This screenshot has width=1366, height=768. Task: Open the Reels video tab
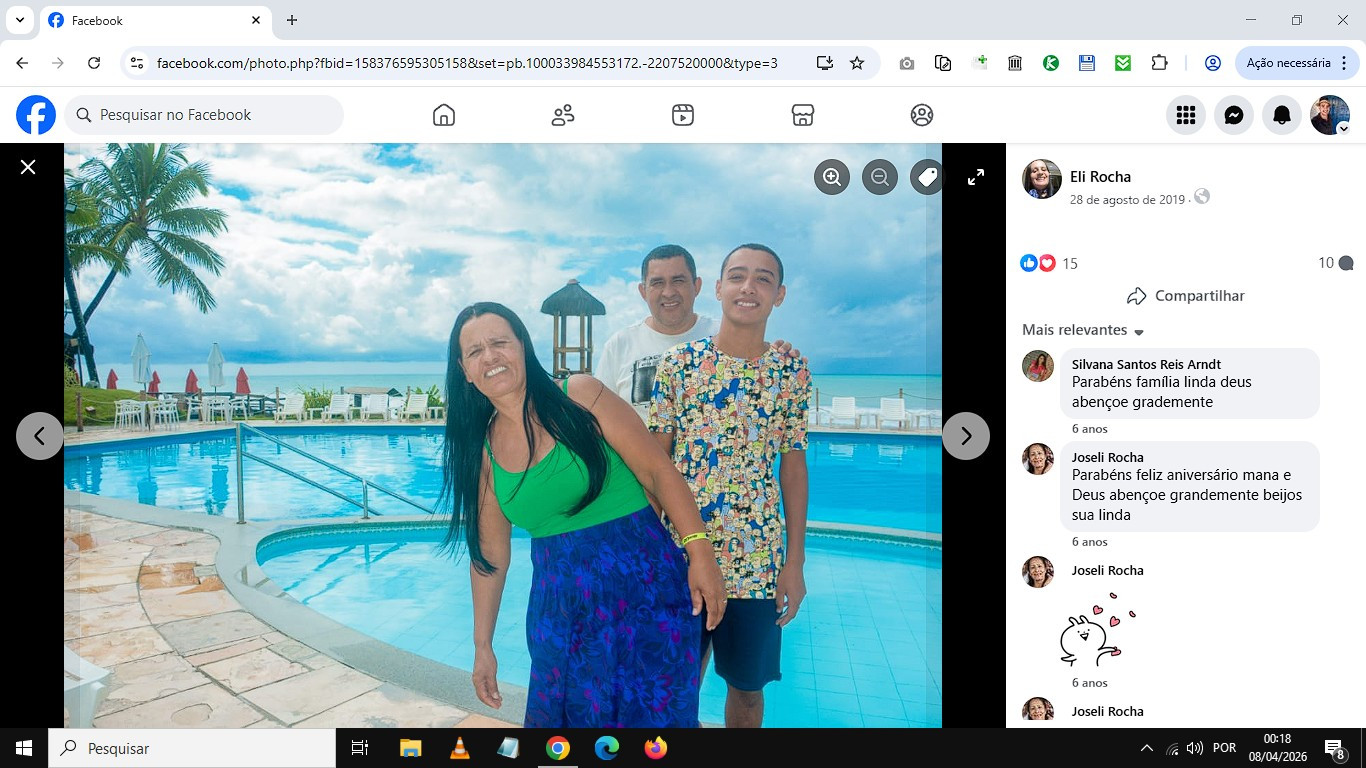click(683, 116)
